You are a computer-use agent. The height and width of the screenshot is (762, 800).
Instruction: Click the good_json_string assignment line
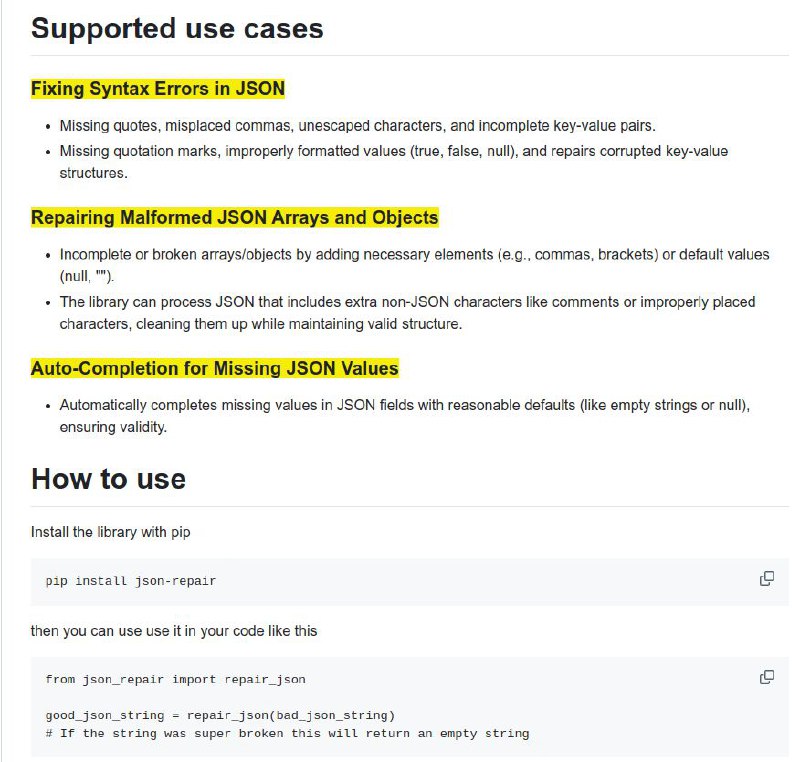(x=220, y=715)
